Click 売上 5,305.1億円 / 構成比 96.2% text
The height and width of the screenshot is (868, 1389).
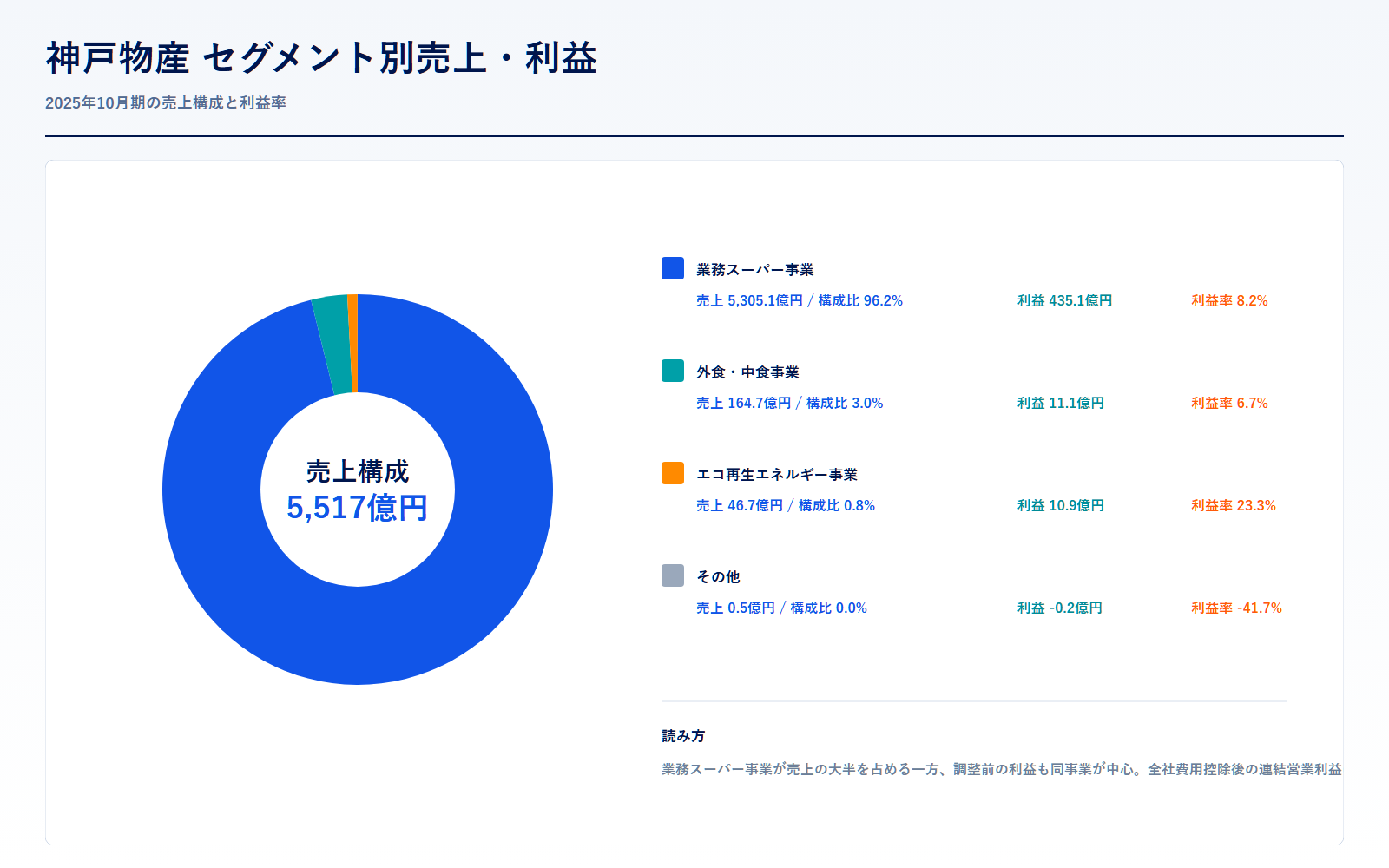(800, 300)
